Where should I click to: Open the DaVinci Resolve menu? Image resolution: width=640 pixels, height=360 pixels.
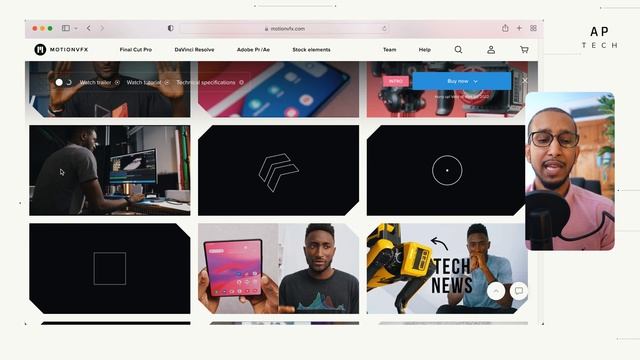point(194,50)
